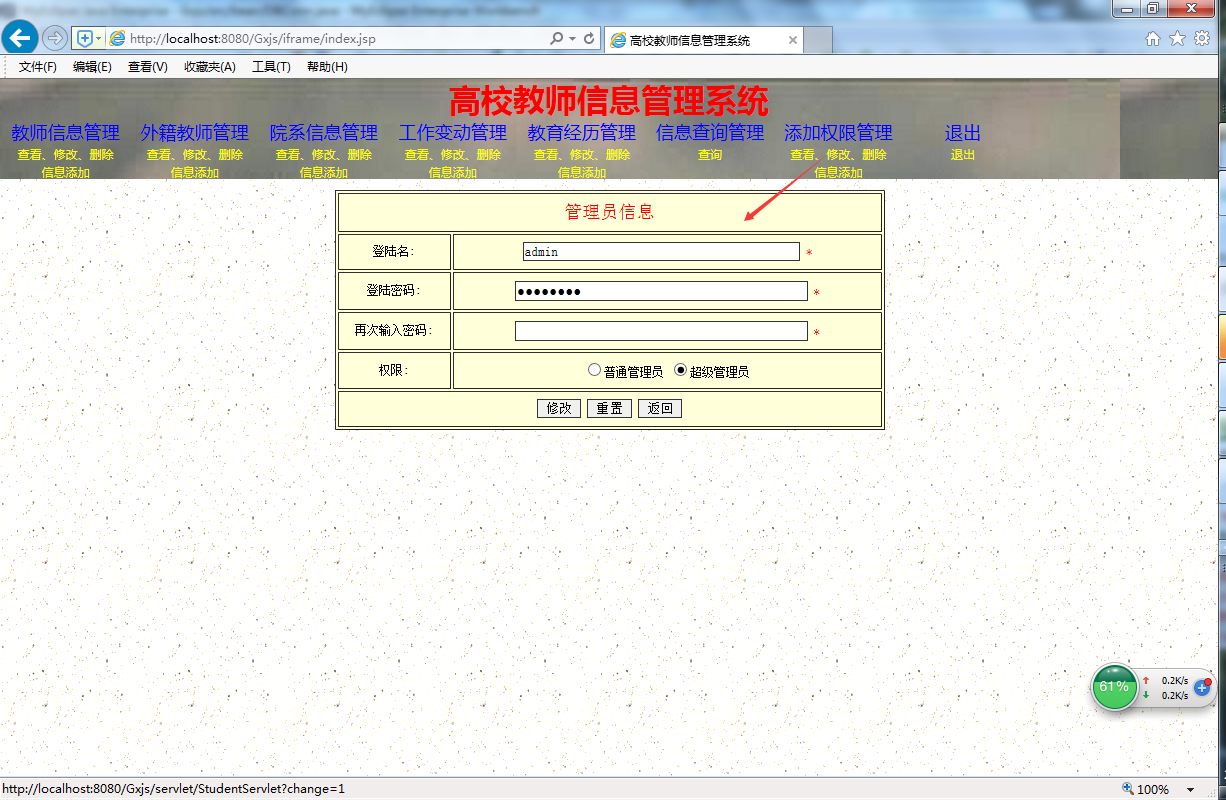This screenshot has height=800, width=1226.
Task: Click the 重置 reset button
Action: coord(609,408)
